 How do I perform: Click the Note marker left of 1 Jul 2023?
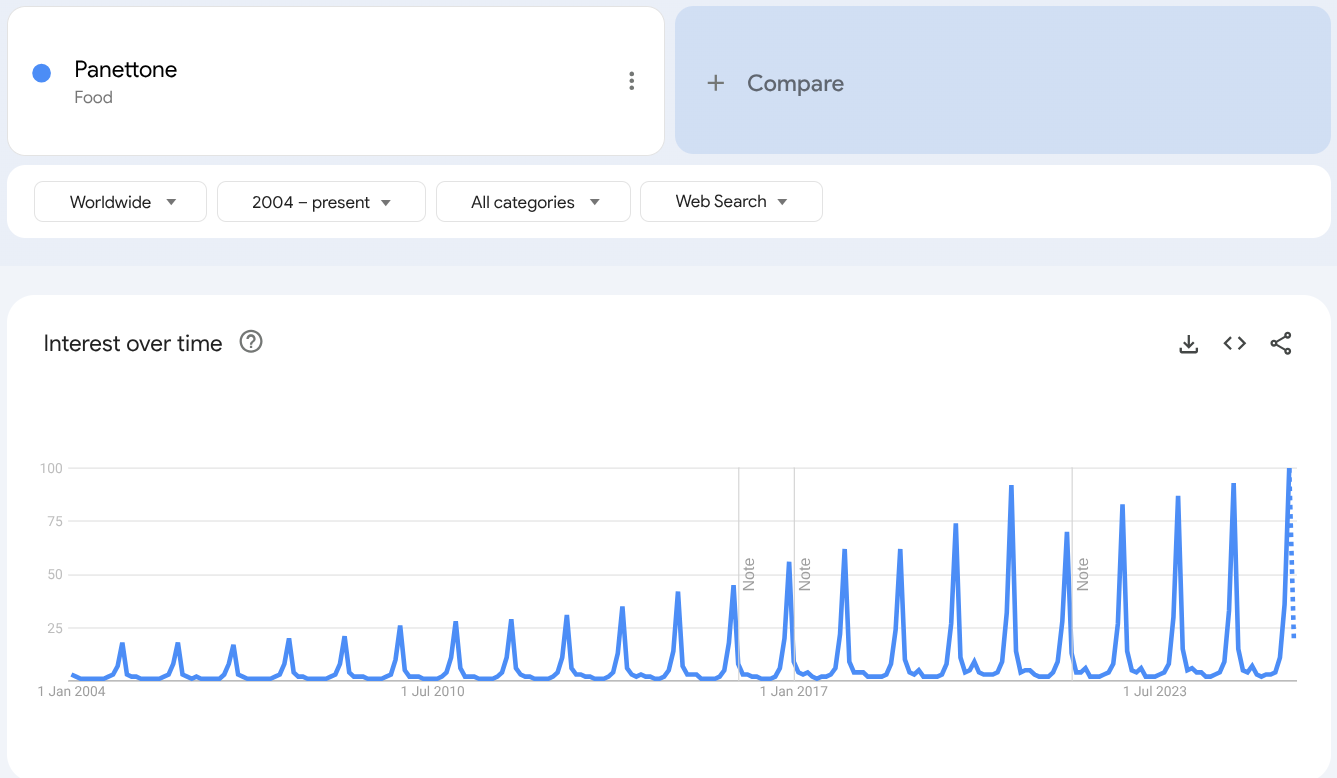[1083, 575]
